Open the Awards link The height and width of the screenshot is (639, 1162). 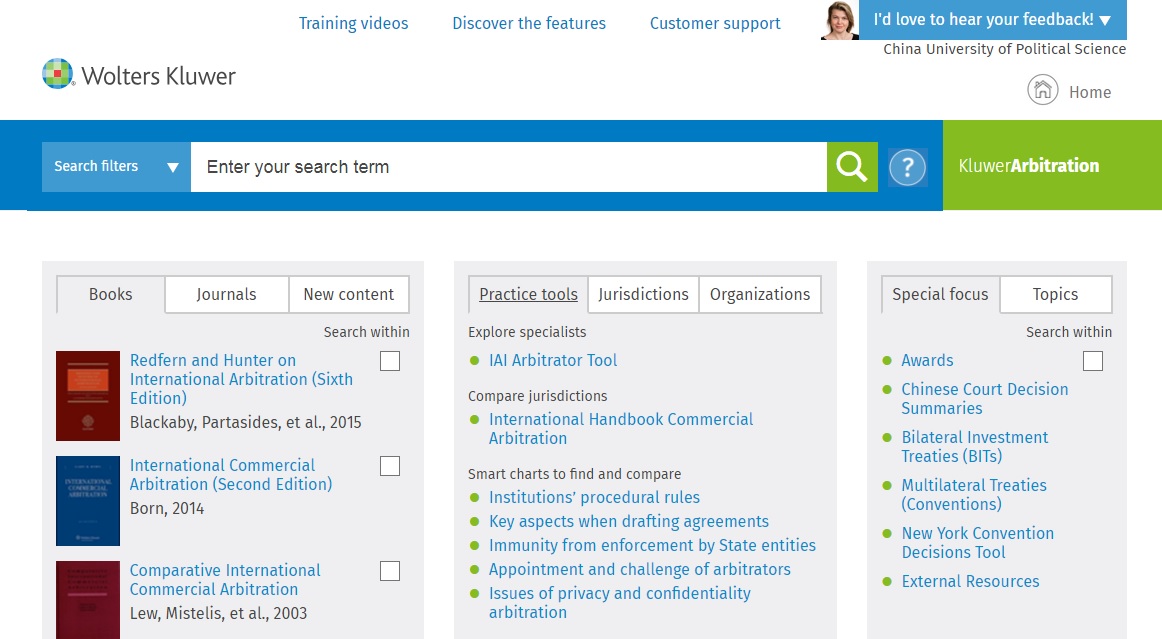pos(927,360)
